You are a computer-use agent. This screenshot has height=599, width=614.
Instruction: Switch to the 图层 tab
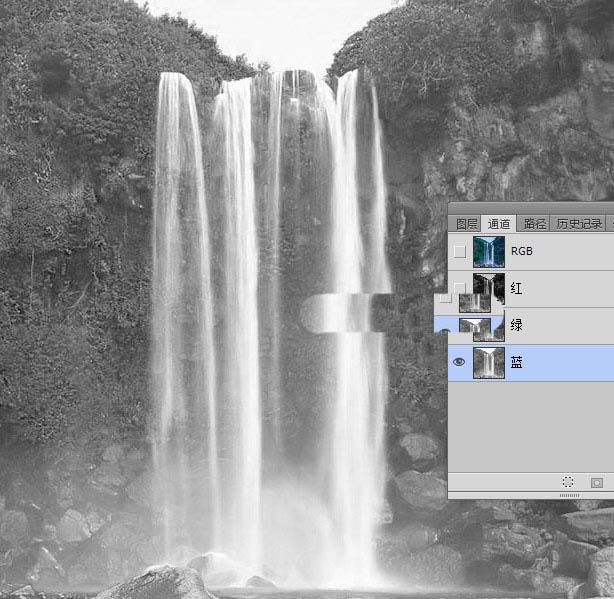pyautogui.click(x=466, y=224)
